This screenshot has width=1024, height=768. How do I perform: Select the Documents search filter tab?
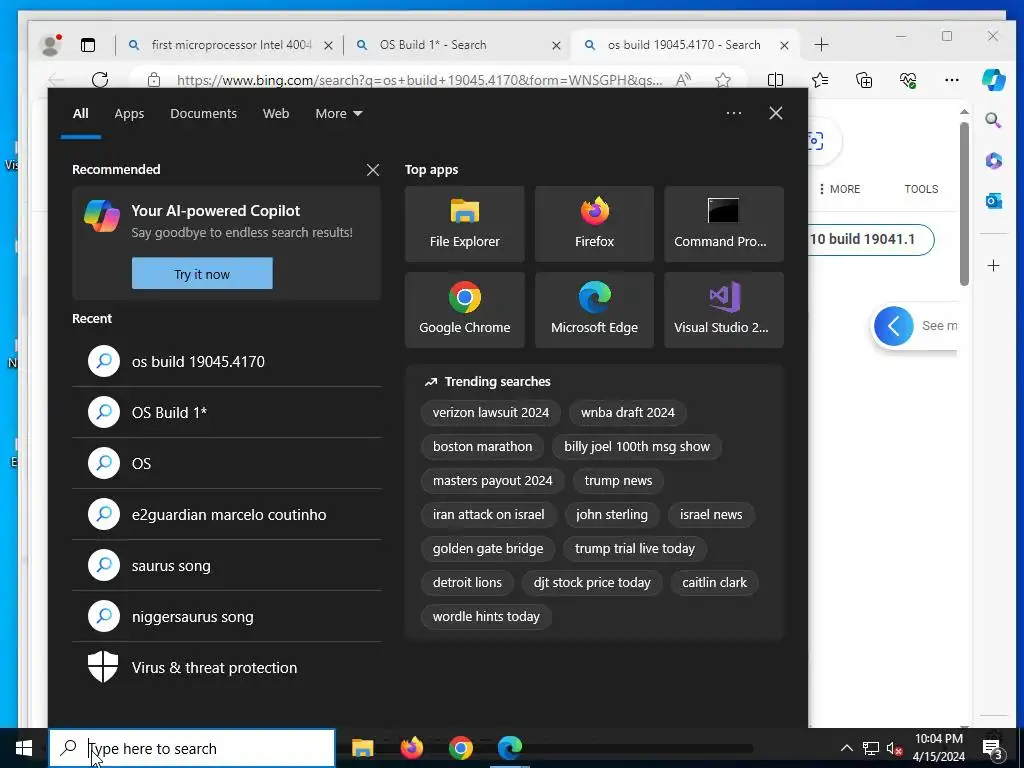click(x=203, y=114)
